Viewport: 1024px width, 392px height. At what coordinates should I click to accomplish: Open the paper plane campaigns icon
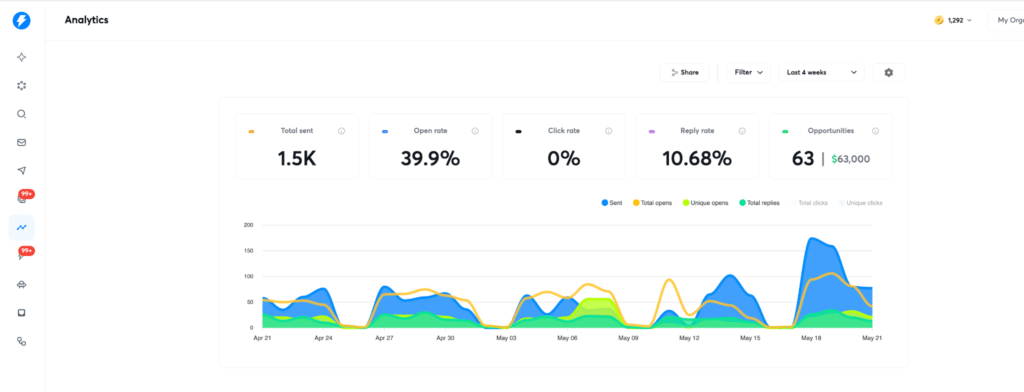[22, 171]
